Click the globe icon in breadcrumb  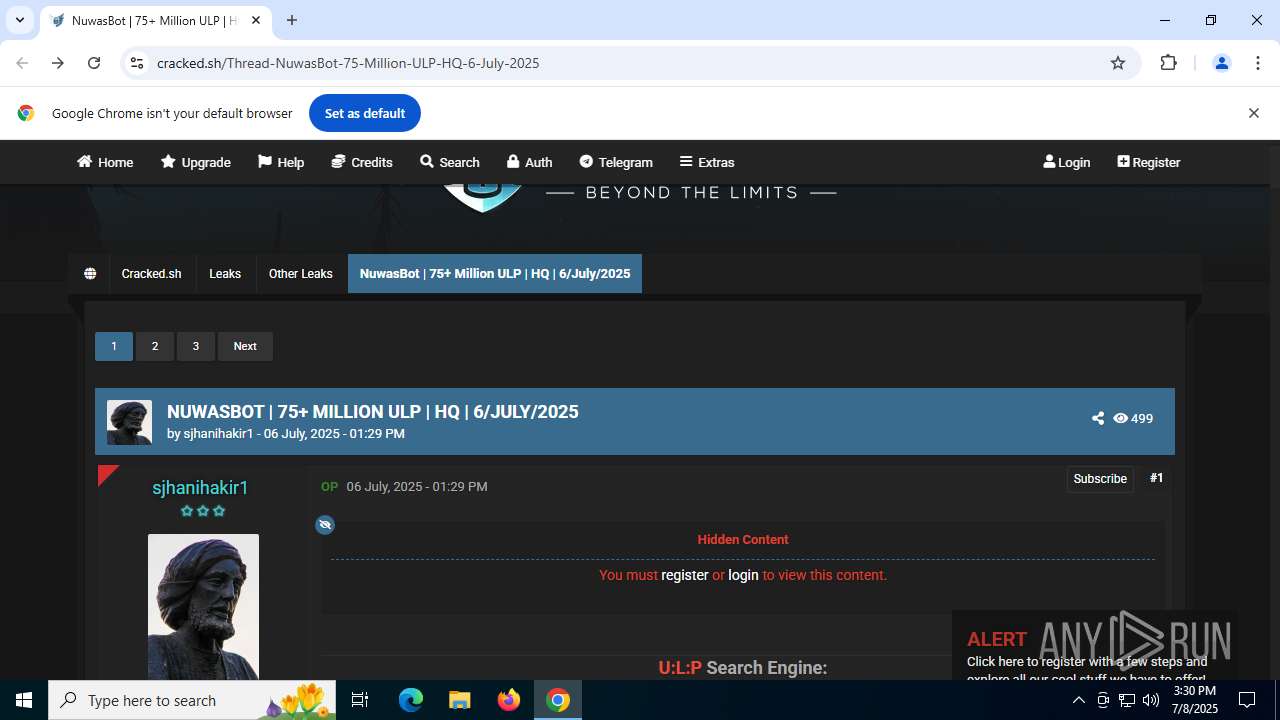coord(90,273)
